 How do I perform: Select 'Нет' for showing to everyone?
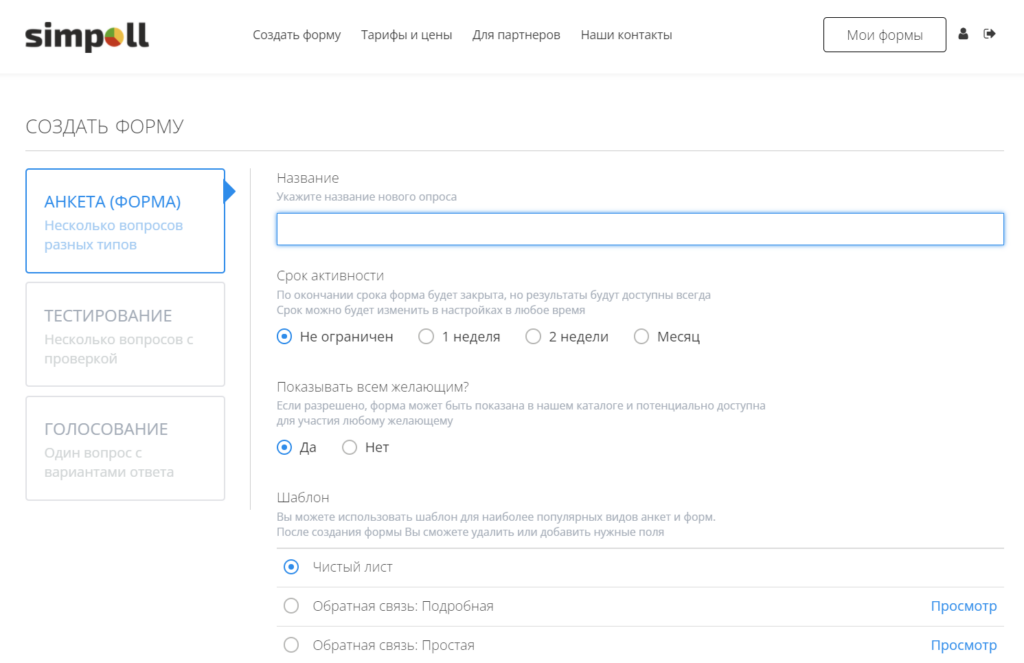349,448
